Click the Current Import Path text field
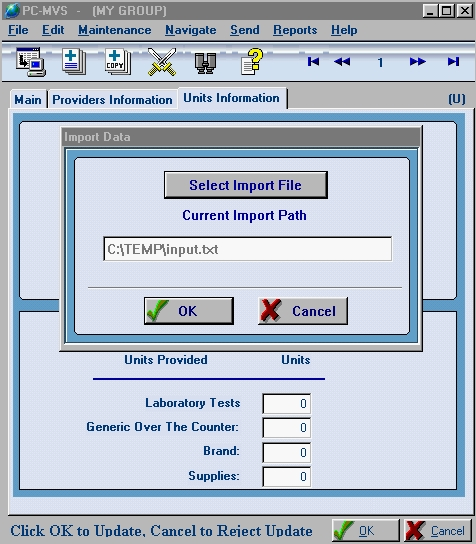Image resolution: width=476 pixels, height=544 pixels. [x=247, y=249]
